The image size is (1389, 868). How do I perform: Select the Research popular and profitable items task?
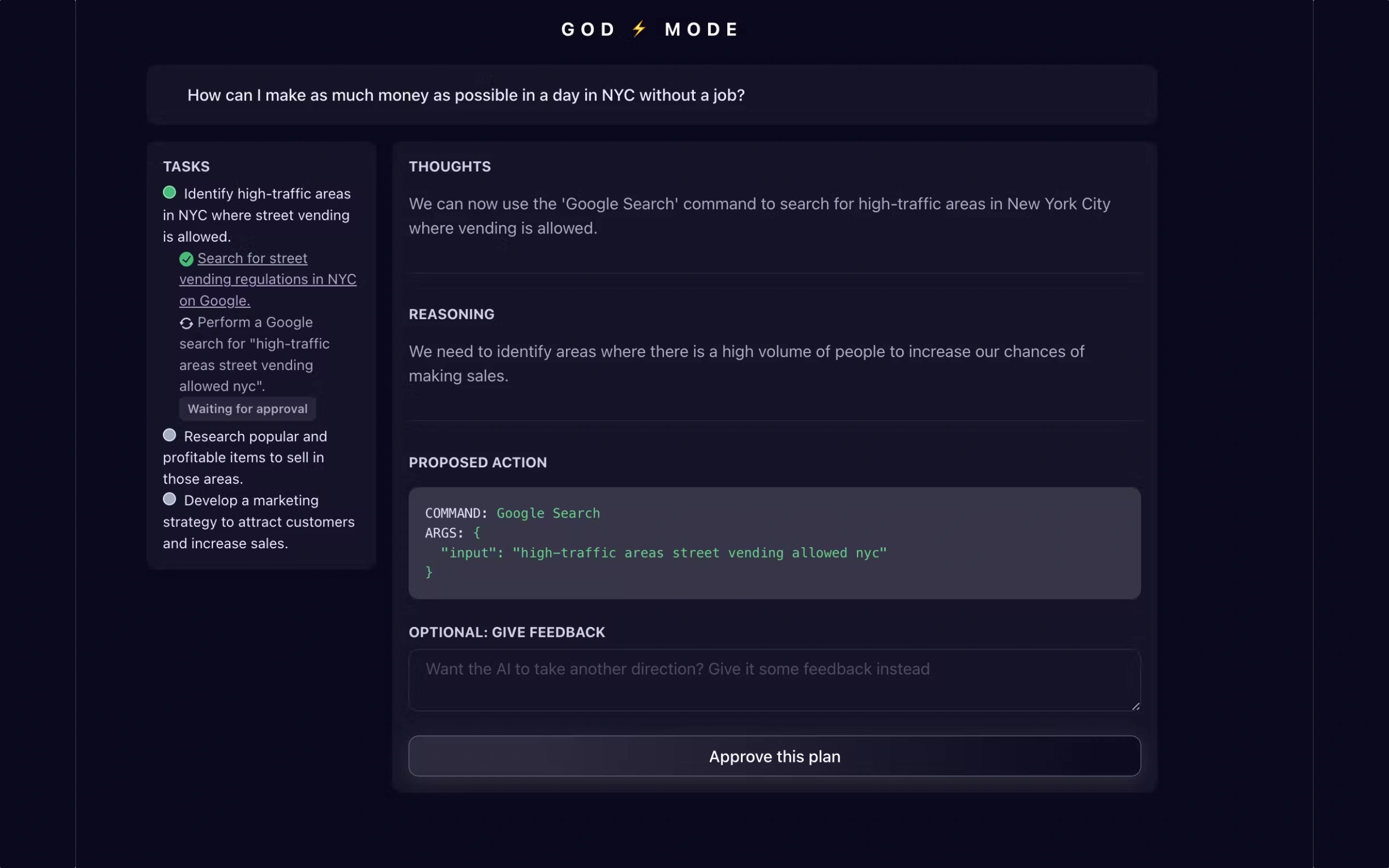244,458
